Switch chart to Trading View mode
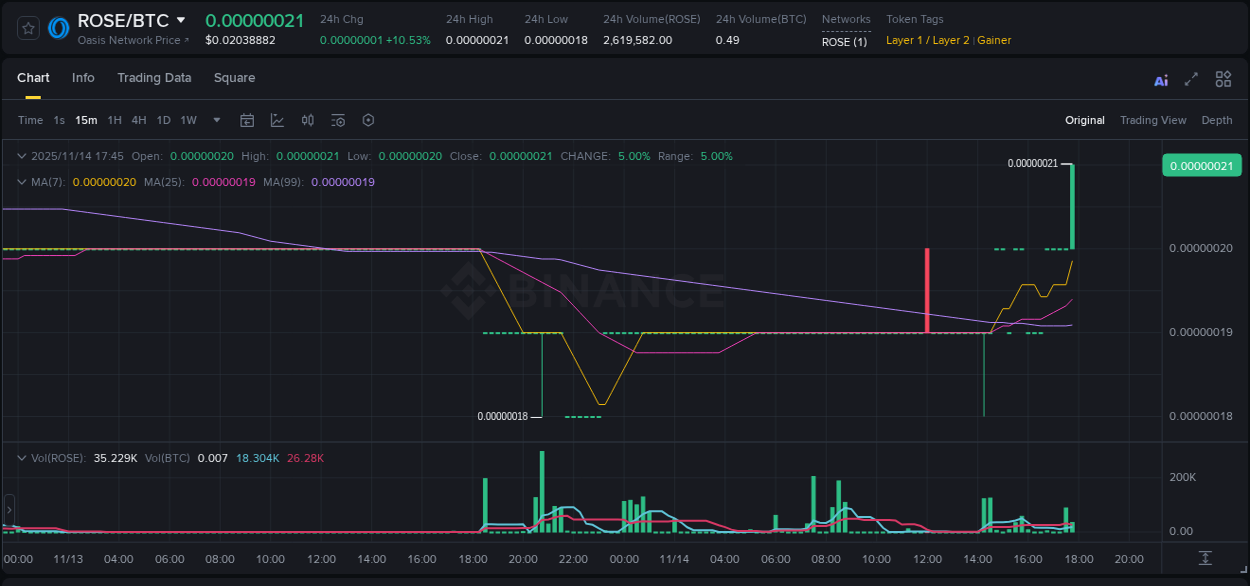The height and width of the screenshot is (586, 1250). (1153, 120)
